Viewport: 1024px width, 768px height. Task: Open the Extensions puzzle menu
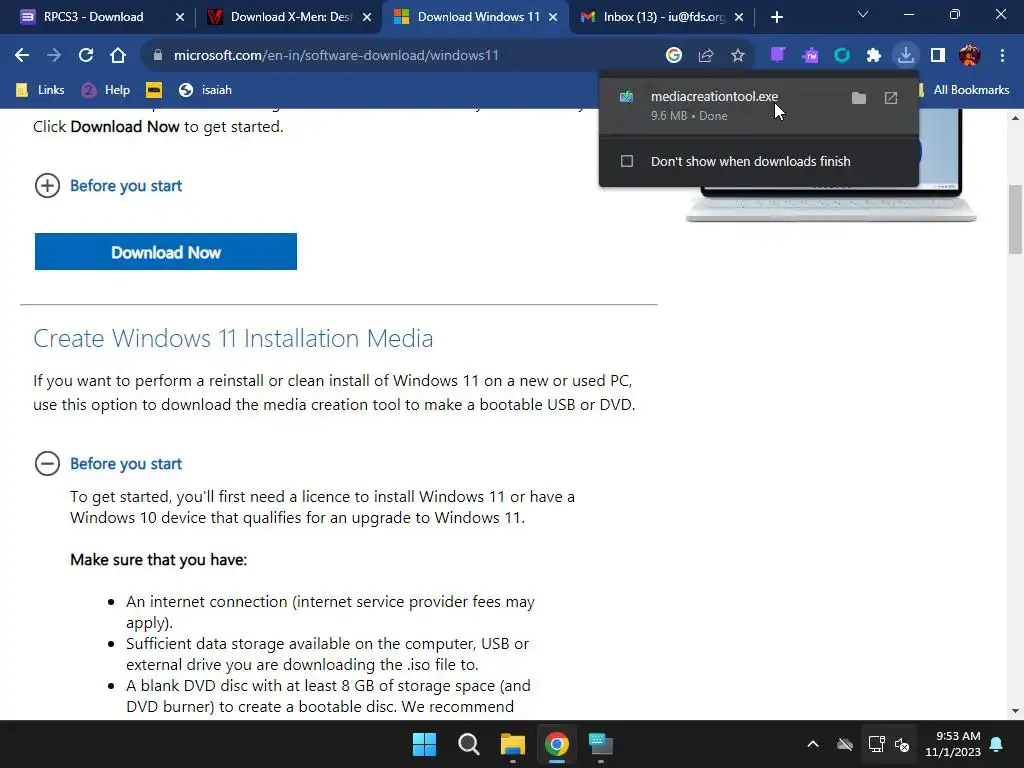coord(874,56)
